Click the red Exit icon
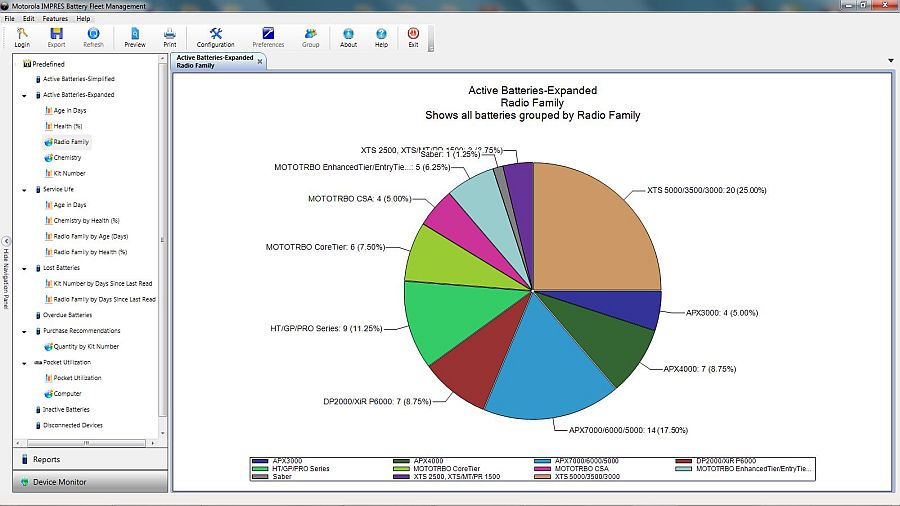The width and height of the screenshot is (900, 506). coord(413,38)
